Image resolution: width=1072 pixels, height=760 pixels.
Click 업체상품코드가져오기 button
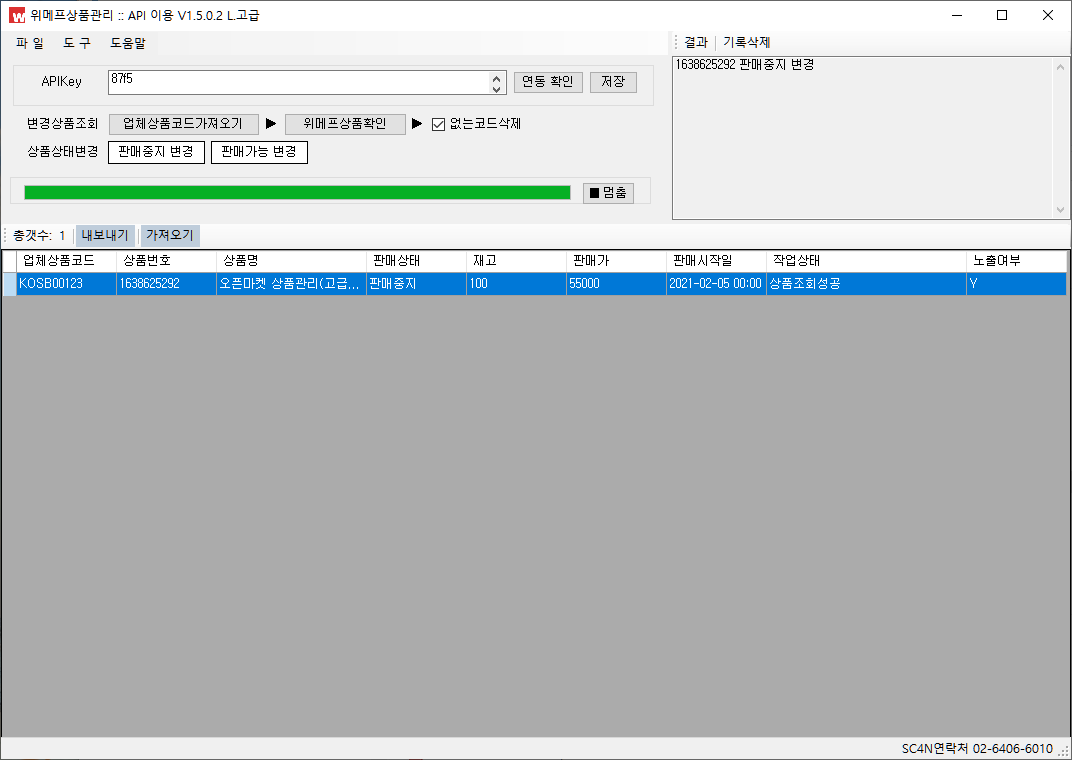pos(183,124)
